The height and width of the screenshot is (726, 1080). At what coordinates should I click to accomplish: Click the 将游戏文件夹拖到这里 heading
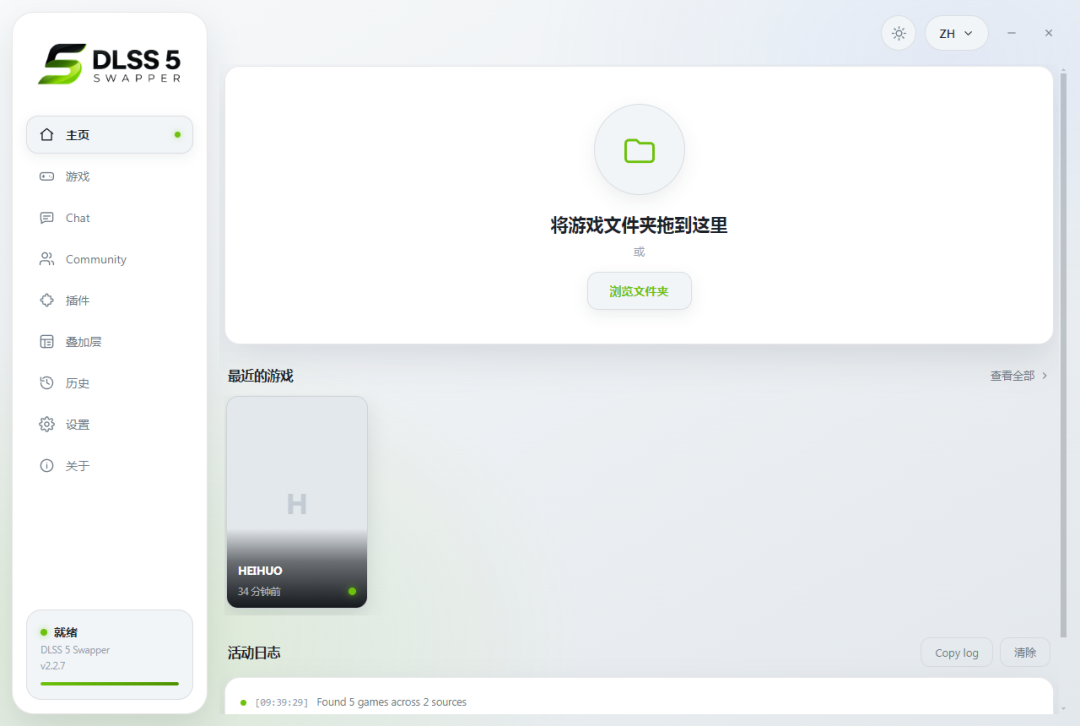coord(639,225)
